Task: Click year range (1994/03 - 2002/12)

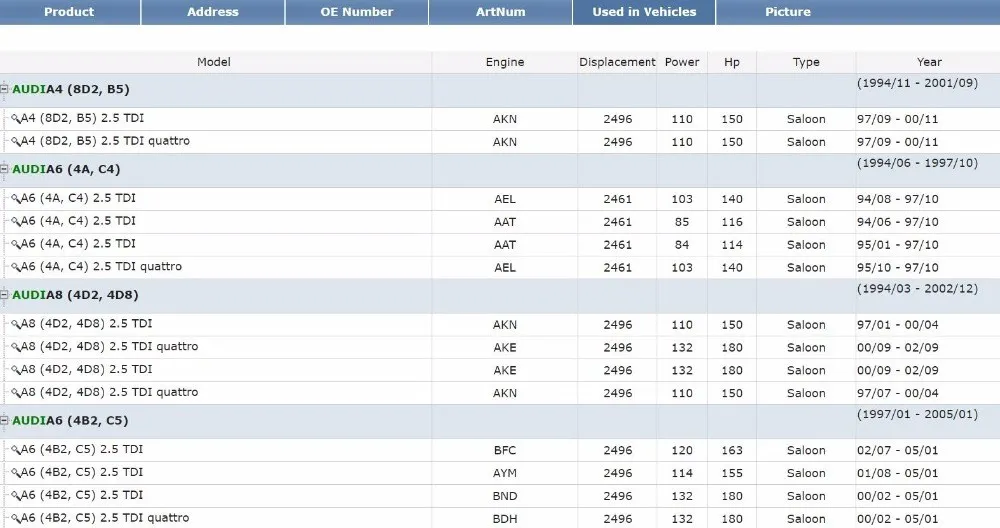Action: [917, 289]
